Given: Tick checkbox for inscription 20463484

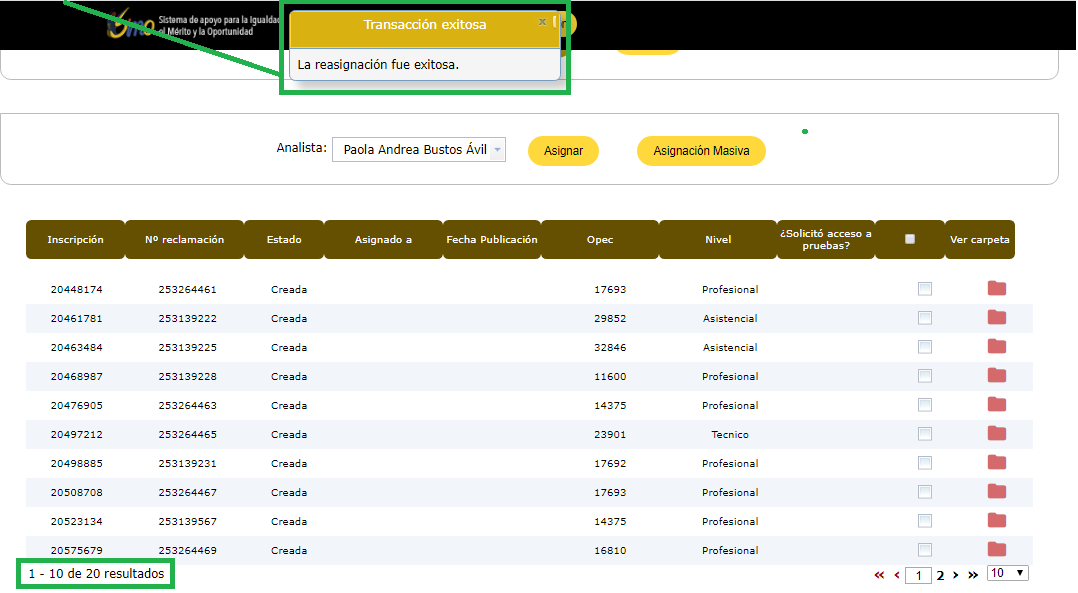Looking at the screenshot, I should point(925,347).
